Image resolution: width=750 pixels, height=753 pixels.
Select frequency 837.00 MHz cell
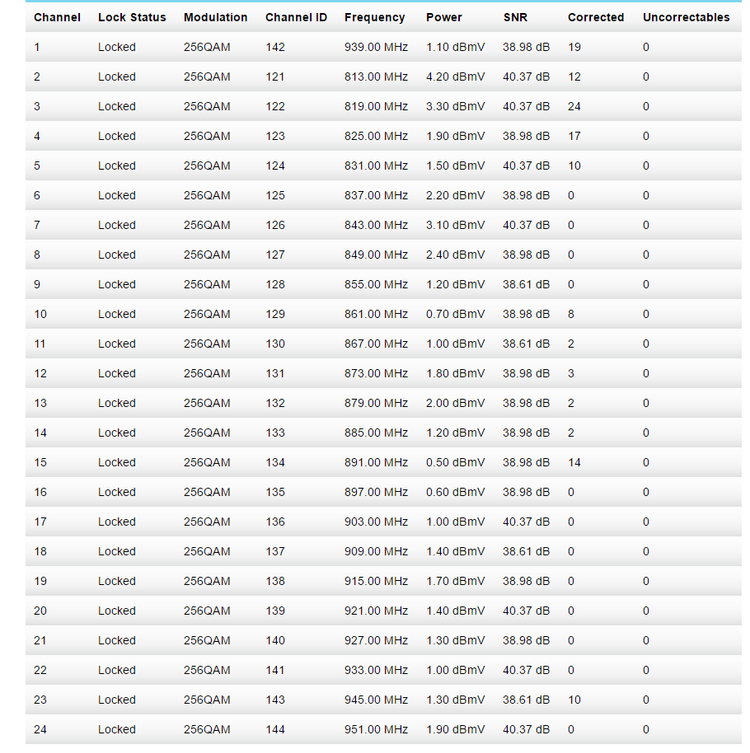376,195
